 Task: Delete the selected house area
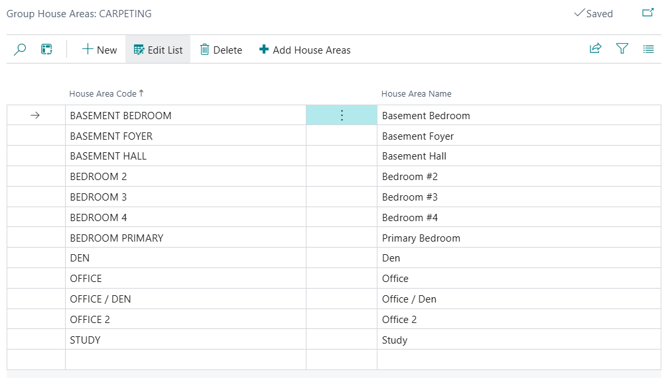pyautogui.click(x=221, y=50)
